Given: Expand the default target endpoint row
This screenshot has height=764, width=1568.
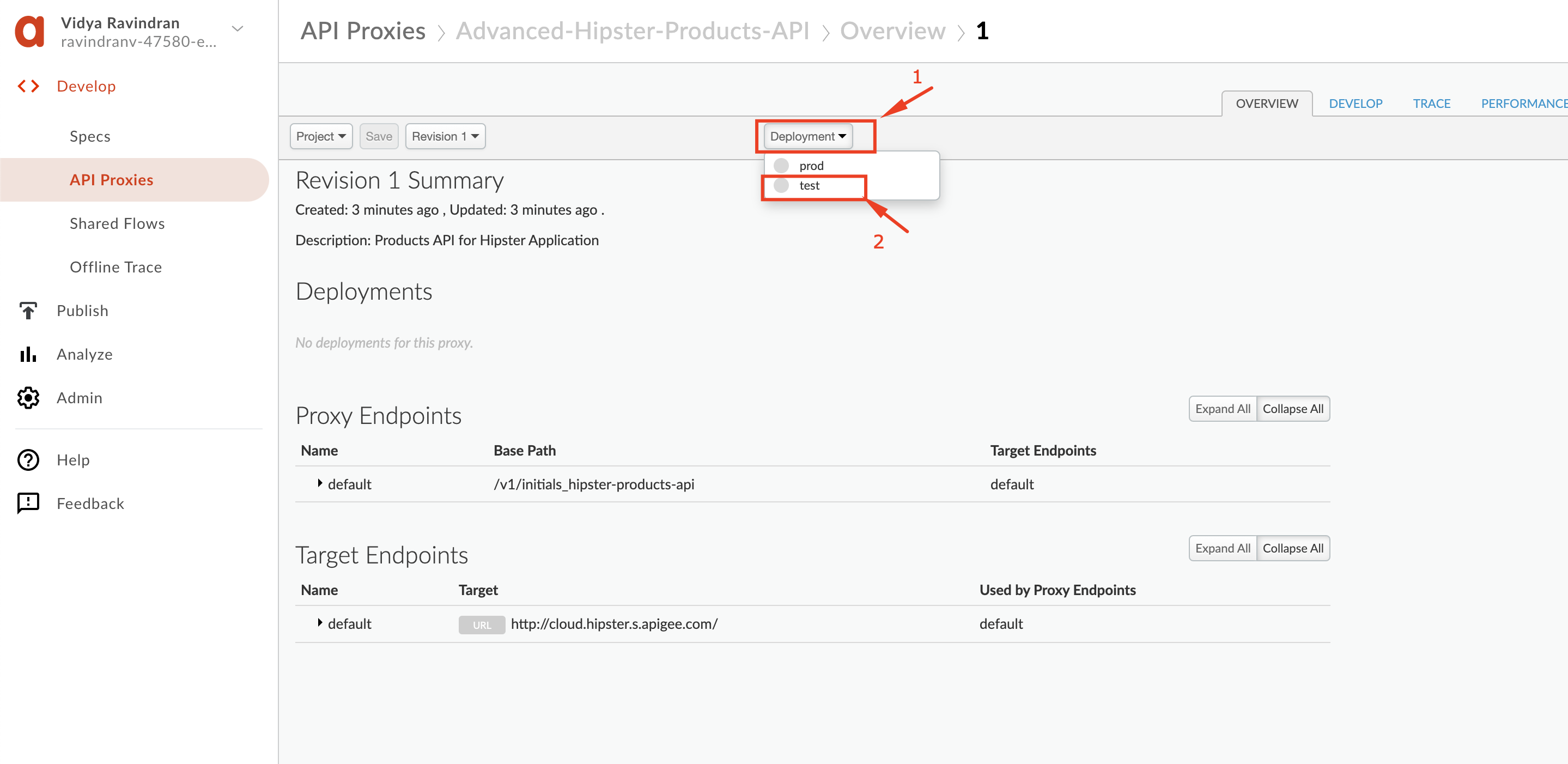Looking at the screenshot, I should tap(320, 623).
